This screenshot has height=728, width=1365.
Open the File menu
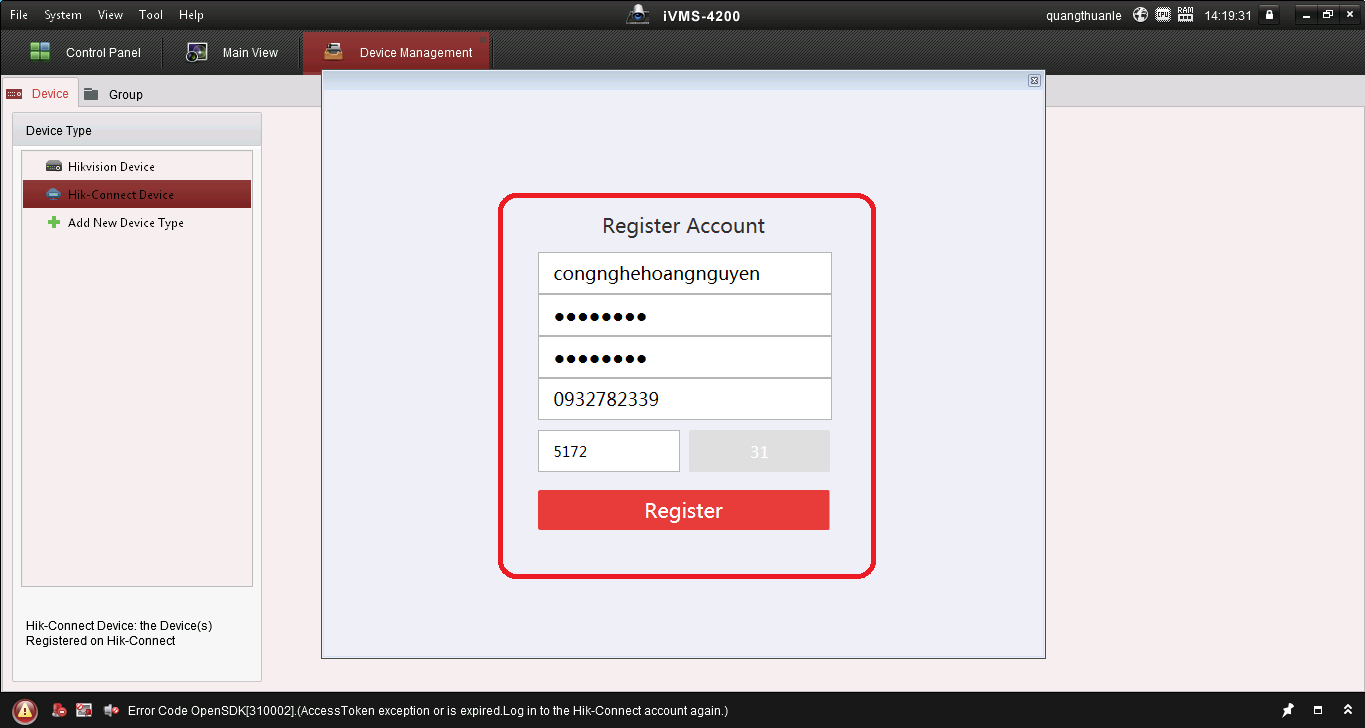(x=19, y=15)
